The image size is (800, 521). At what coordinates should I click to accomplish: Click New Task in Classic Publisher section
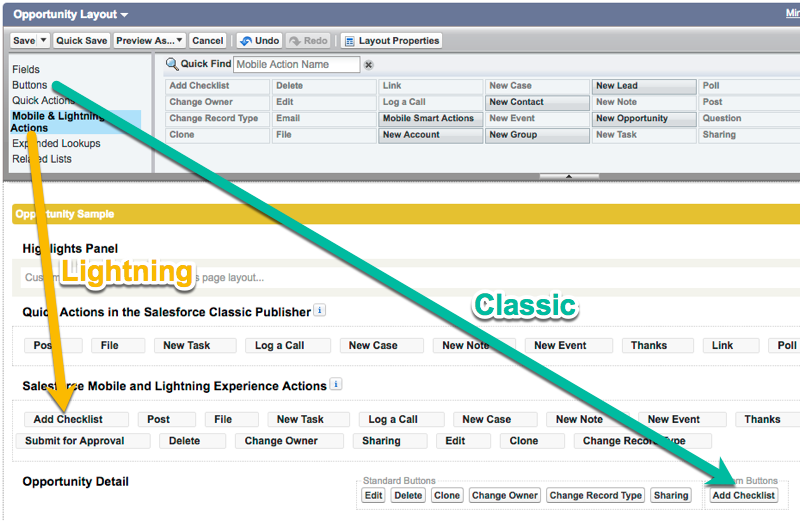pyautogui.click(x=195, y=345)
